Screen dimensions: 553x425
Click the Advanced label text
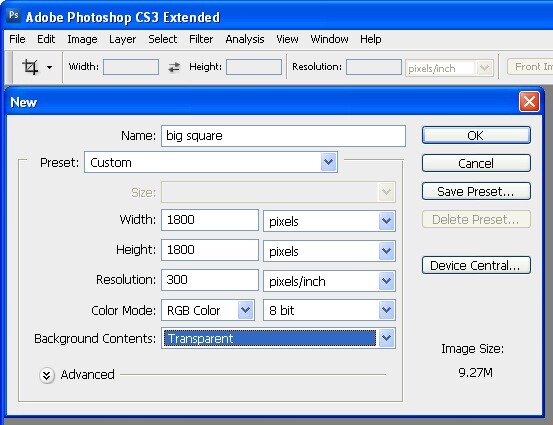coord(87,375)
